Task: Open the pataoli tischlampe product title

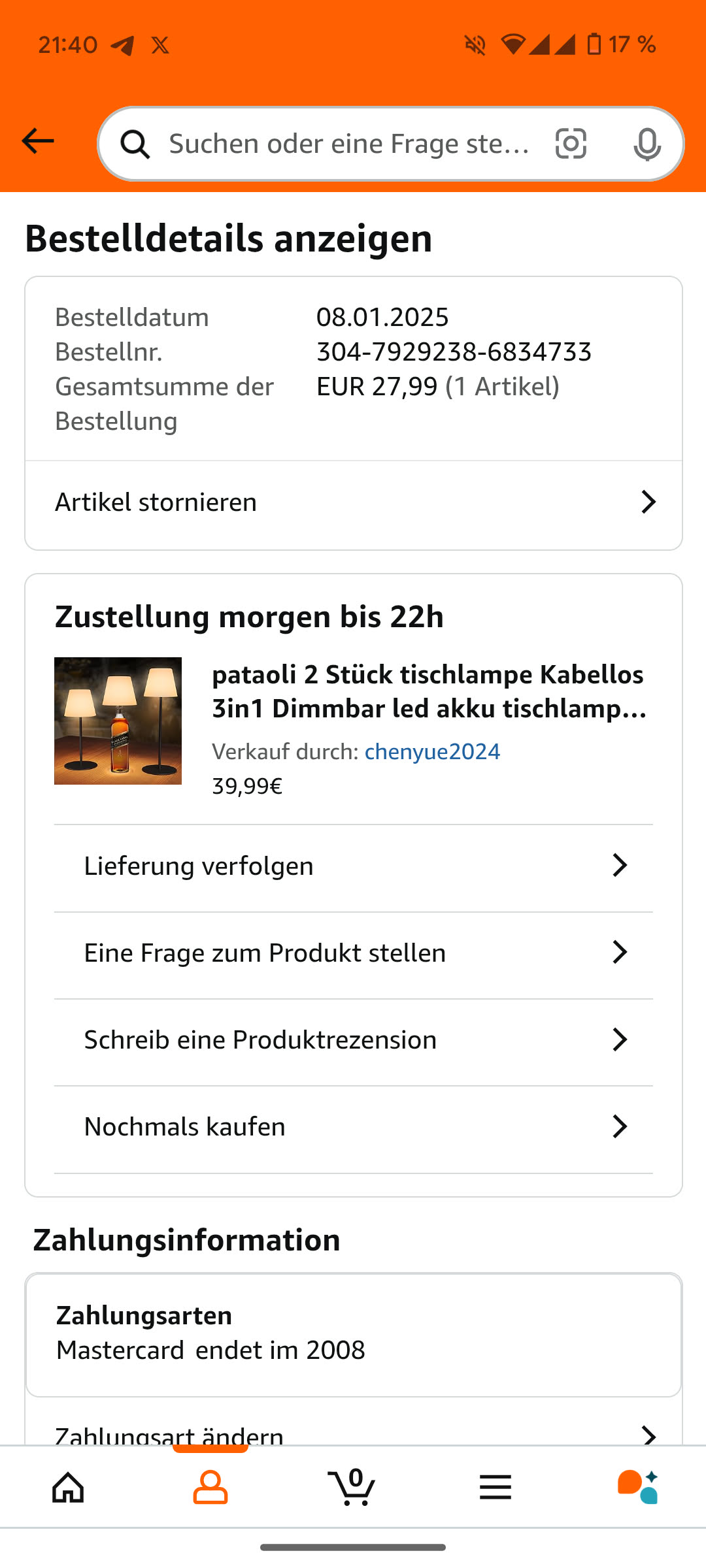Action: pyautogui.click(x=429, y=691)
